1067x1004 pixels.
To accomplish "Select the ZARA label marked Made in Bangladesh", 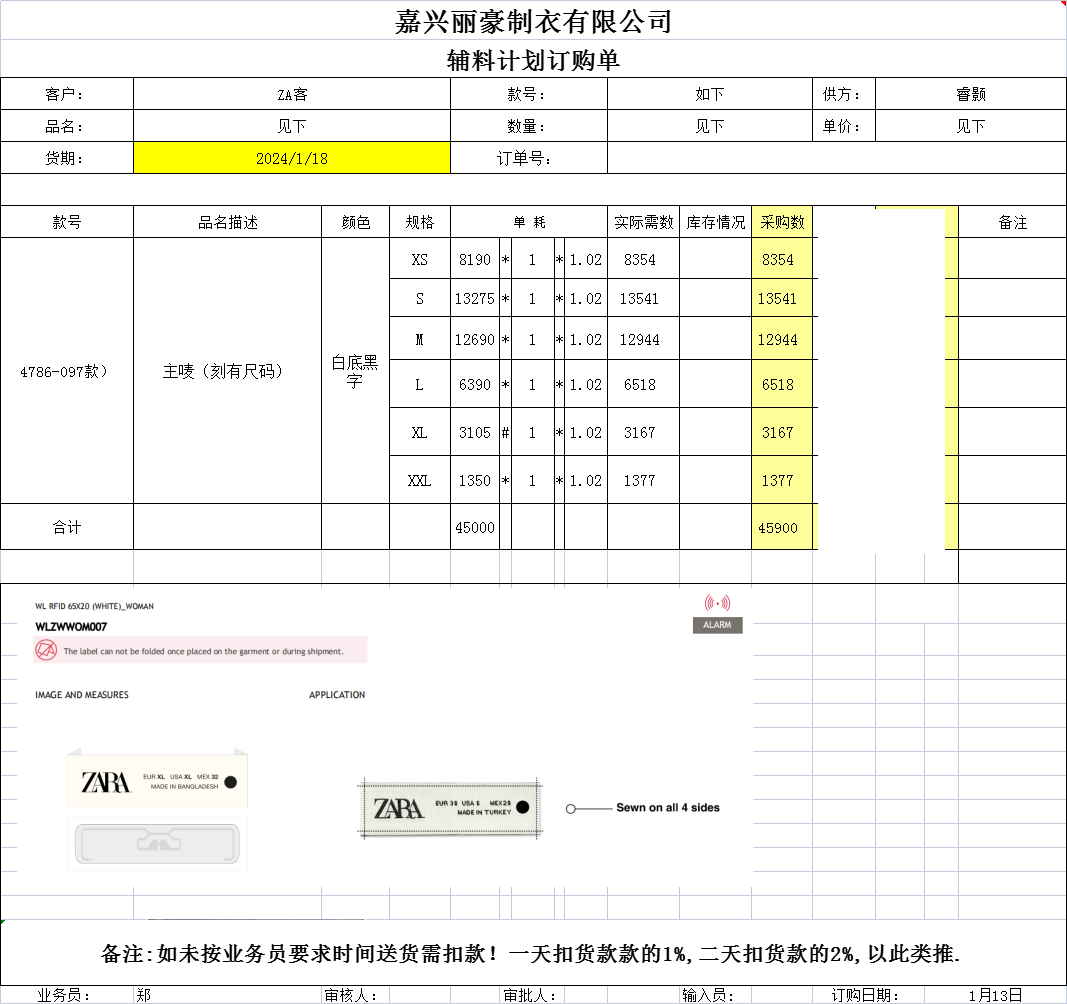I will (x=156, y=781).
